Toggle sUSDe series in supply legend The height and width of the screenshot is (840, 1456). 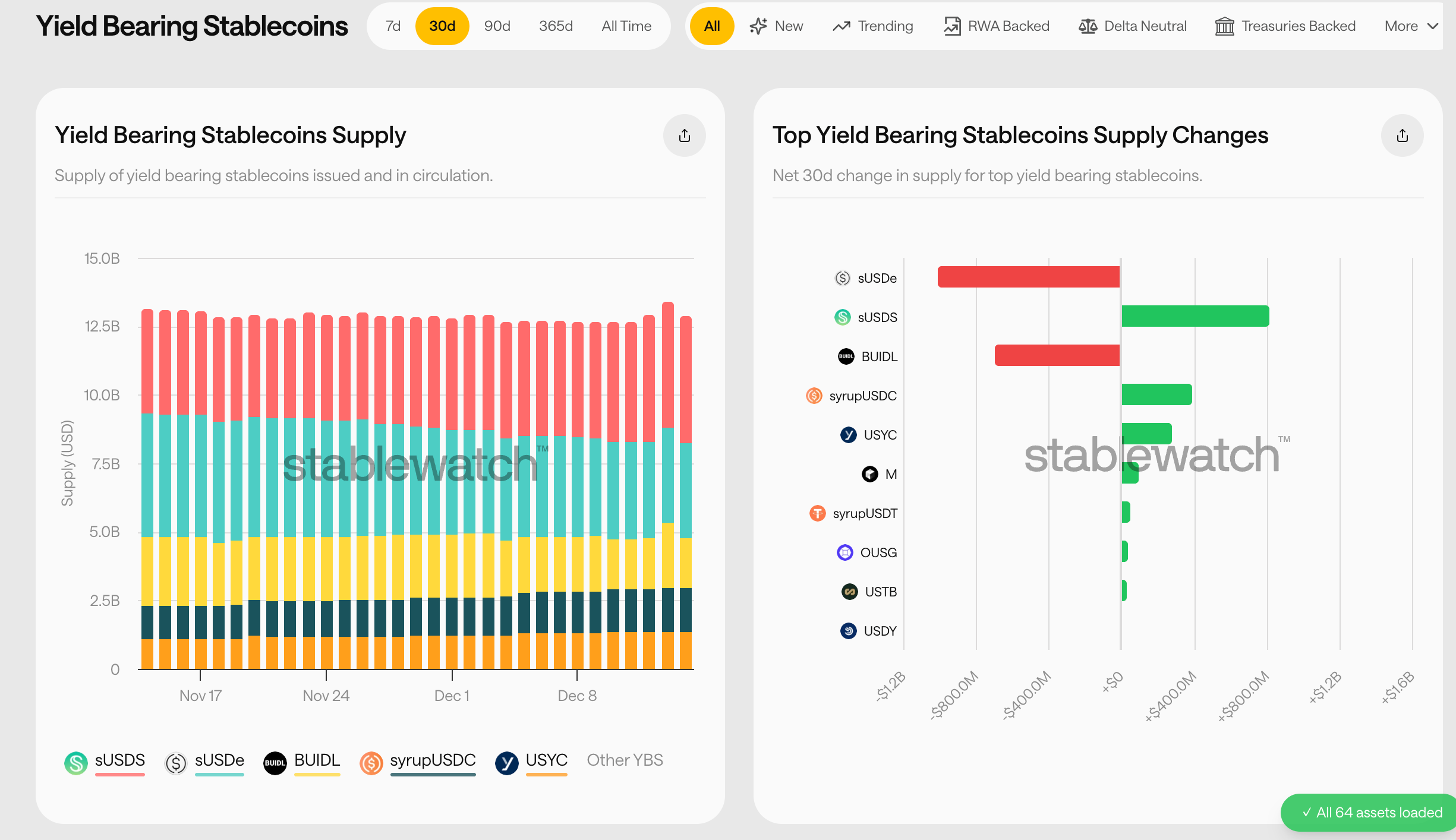click(x=219, y=760)
